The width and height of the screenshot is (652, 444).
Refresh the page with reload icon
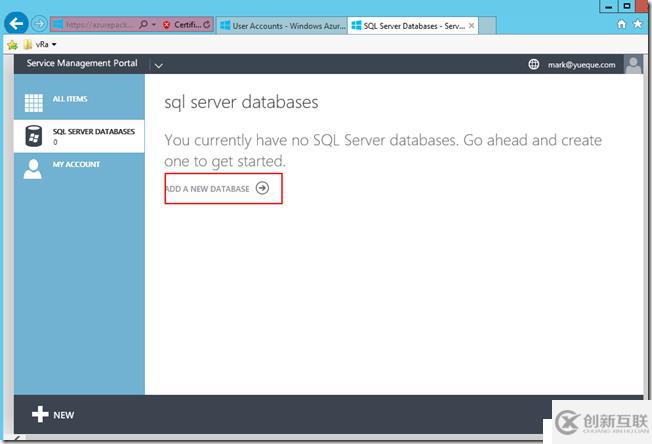click(x=207, y=25)
